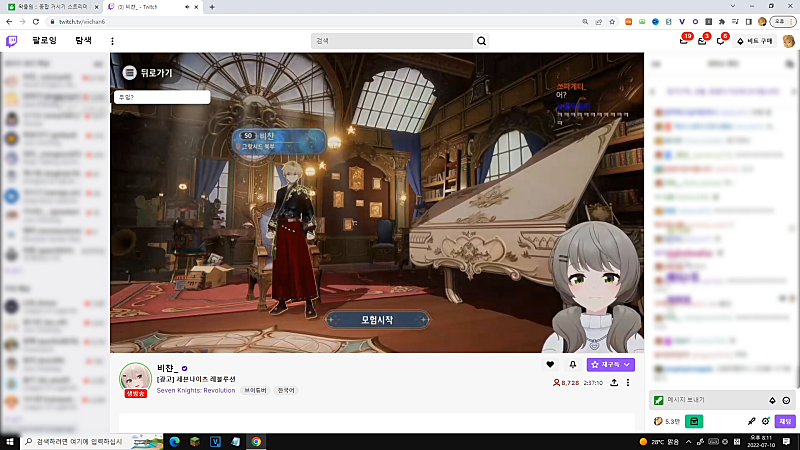Open the taskbar clock showing 2022-07-10
The image size is (800, 450).
[760, 442]
